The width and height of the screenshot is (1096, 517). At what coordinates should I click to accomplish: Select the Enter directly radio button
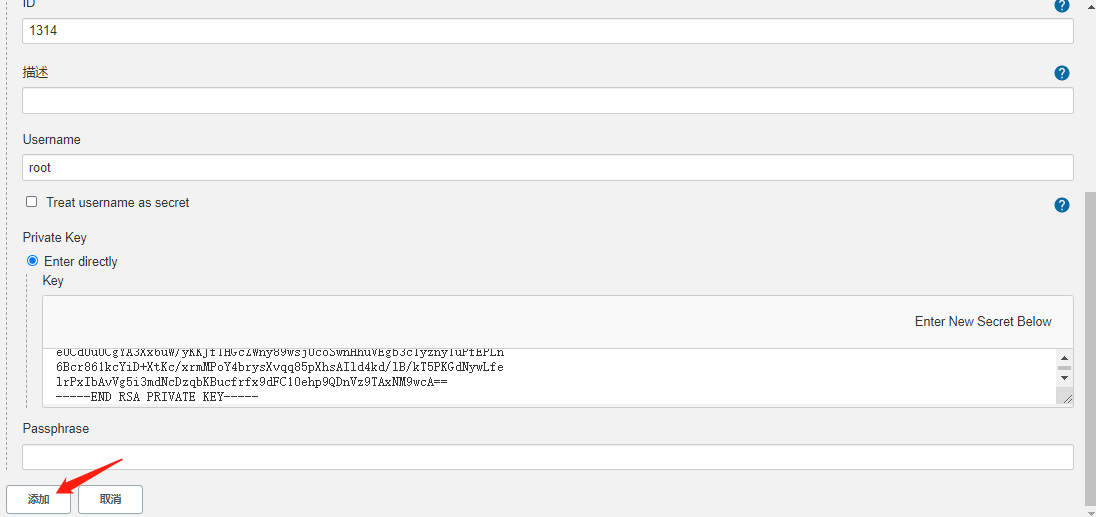coord(32,261)
